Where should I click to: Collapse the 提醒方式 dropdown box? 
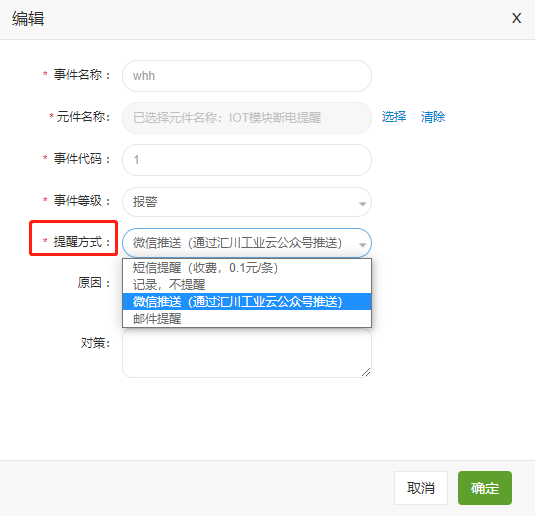click(x=247, y=243)
